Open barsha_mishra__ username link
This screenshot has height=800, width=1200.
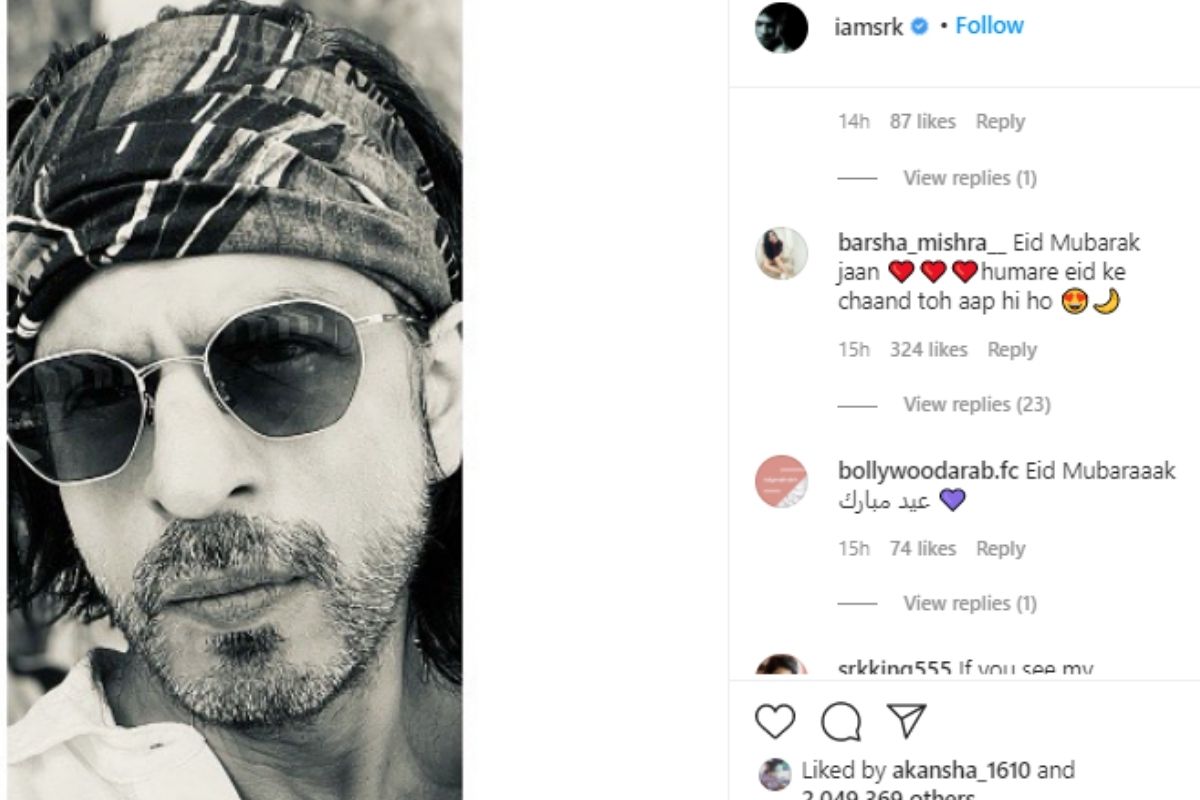click(x=922, y=243)
